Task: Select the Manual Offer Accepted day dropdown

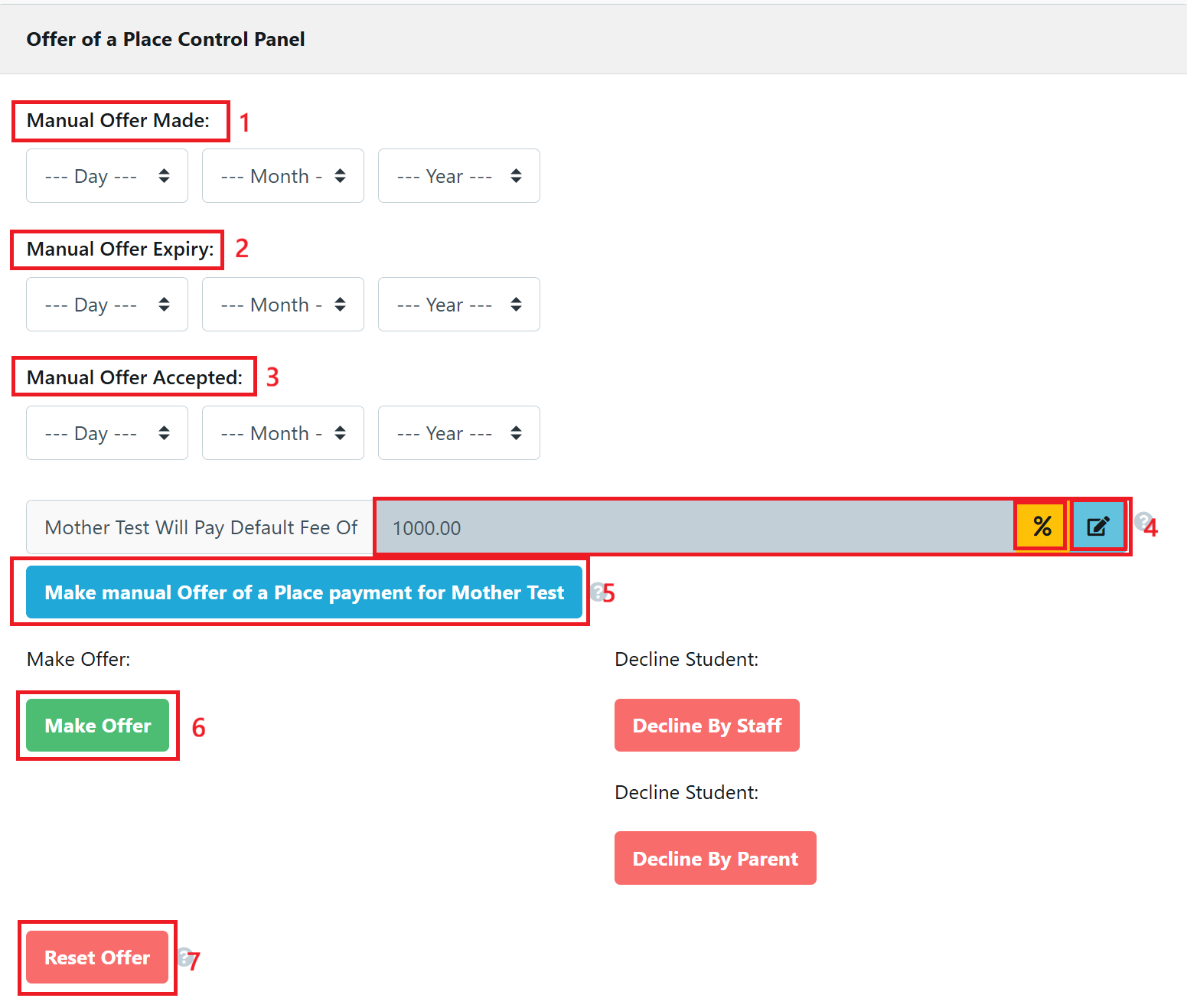Action: [x=107, y=433]
